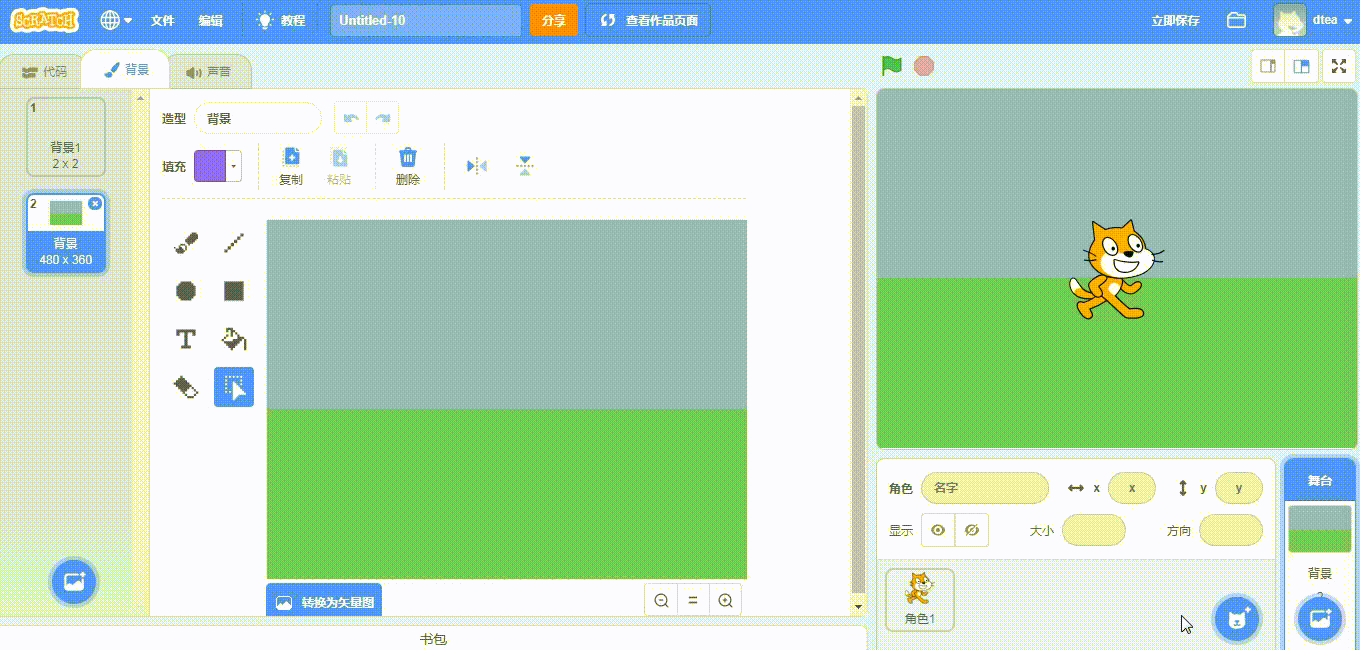1360x650 pixels.
Task: Open the 编辑 menu
Action: 210,20
